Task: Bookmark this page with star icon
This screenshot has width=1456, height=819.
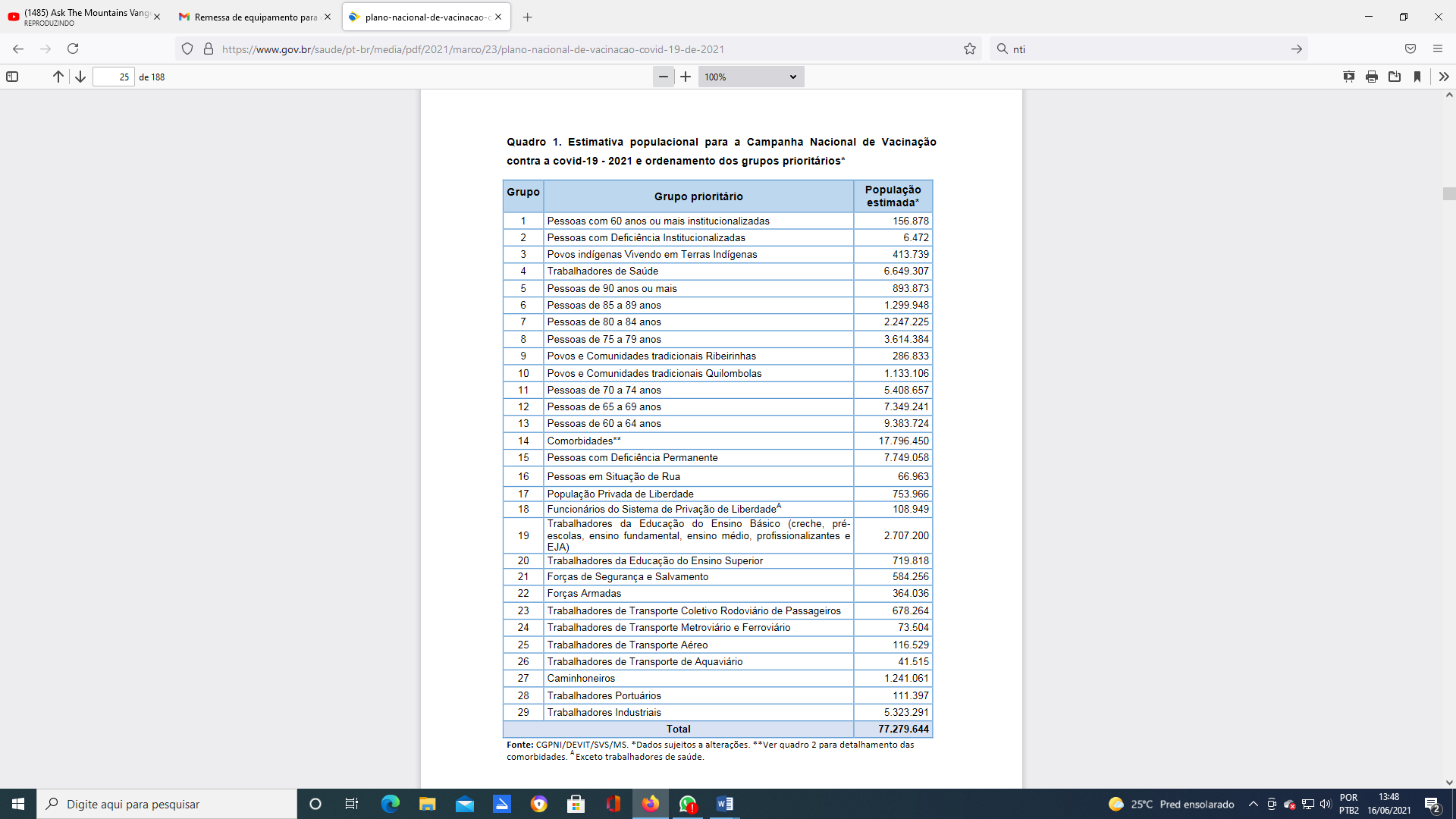Action: point(970,49)
